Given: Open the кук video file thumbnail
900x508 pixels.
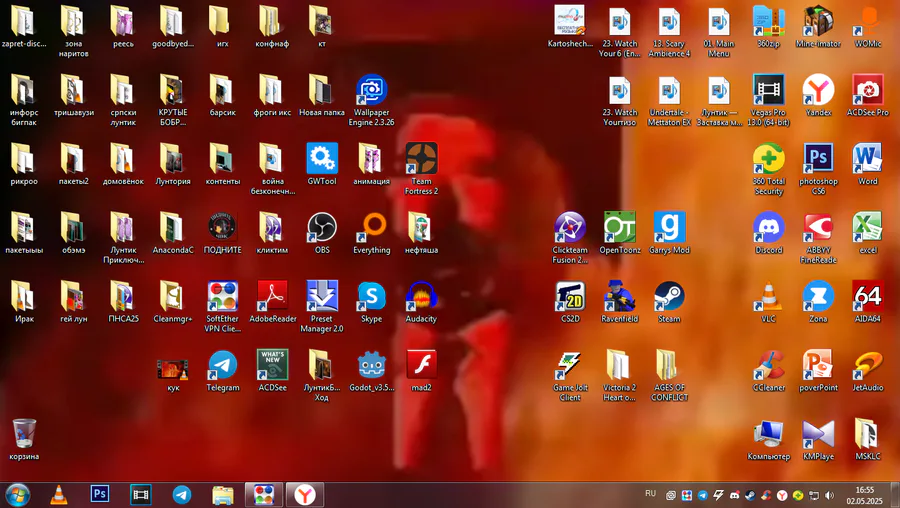Looking at the screenshot, I should pos(173,369).
